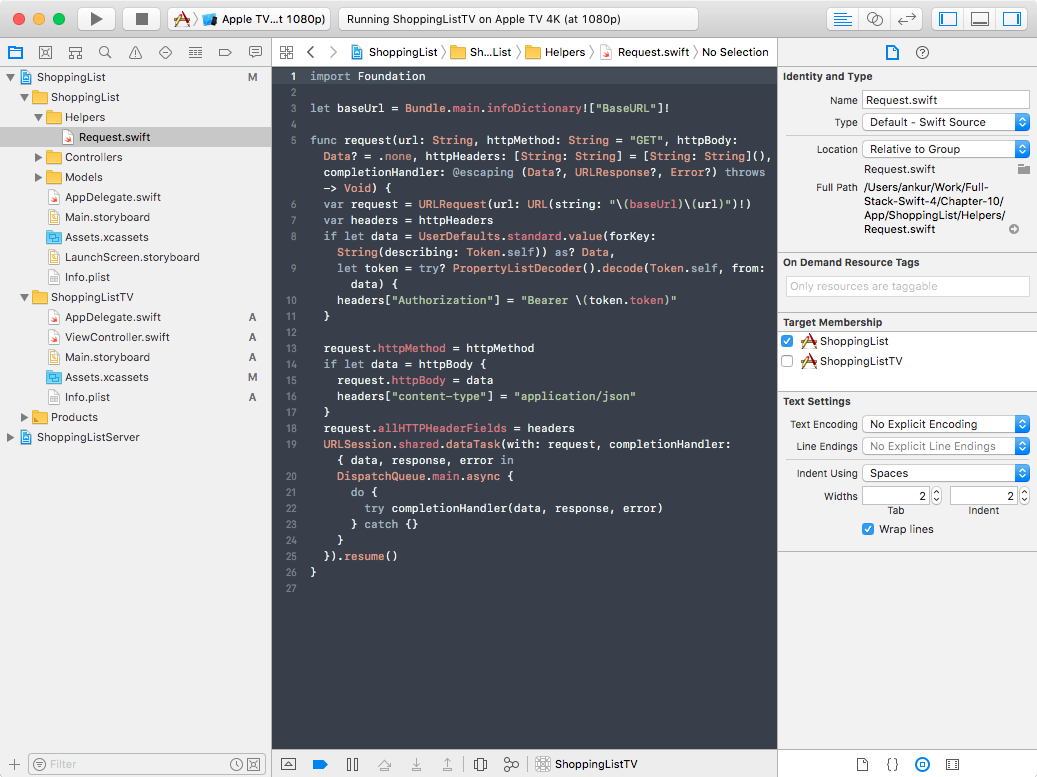Screen dimensions: 1037x777
Task: Open Indent Using Spaces dropdown
Action: coord(946,473)
